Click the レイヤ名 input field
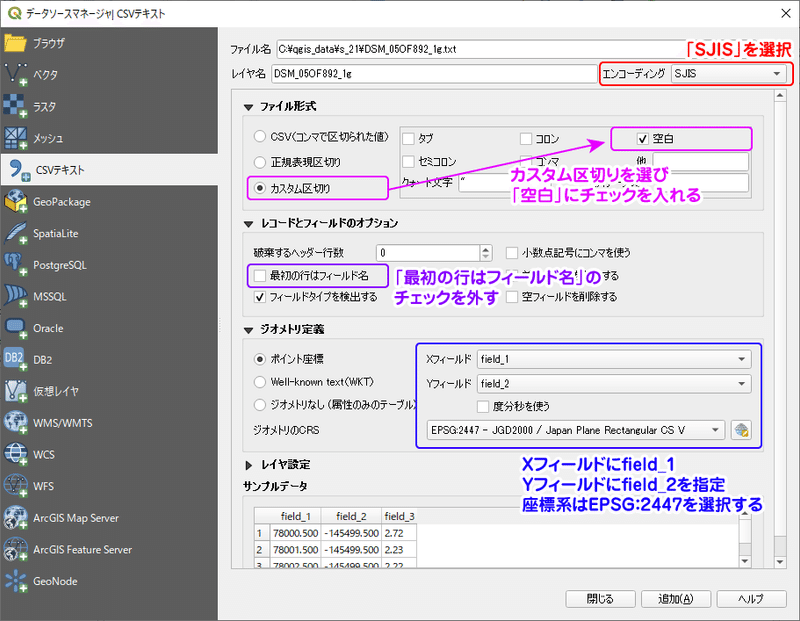 [x=434, y=73]
